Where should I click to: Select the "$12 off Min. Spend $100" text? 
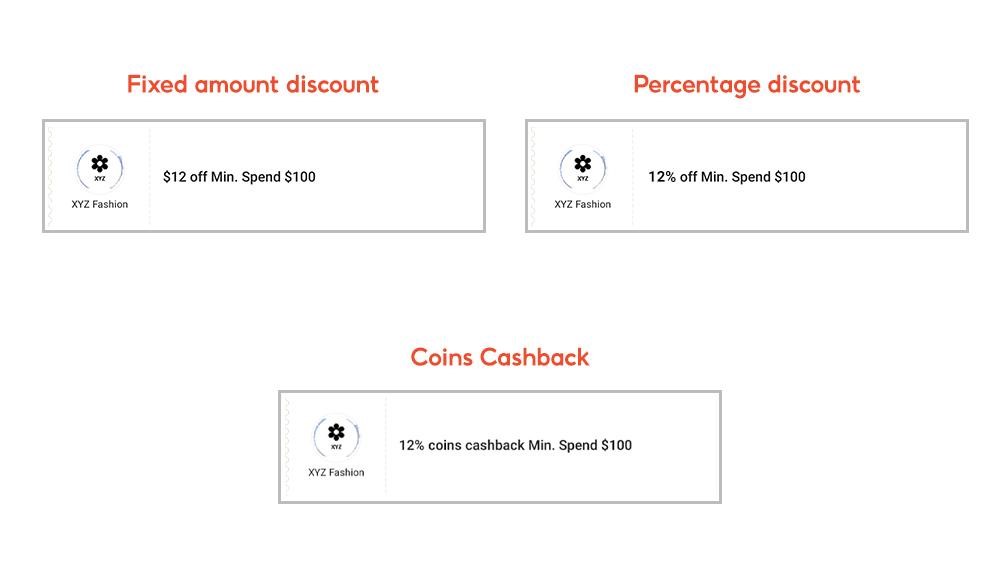click(239, 177)
